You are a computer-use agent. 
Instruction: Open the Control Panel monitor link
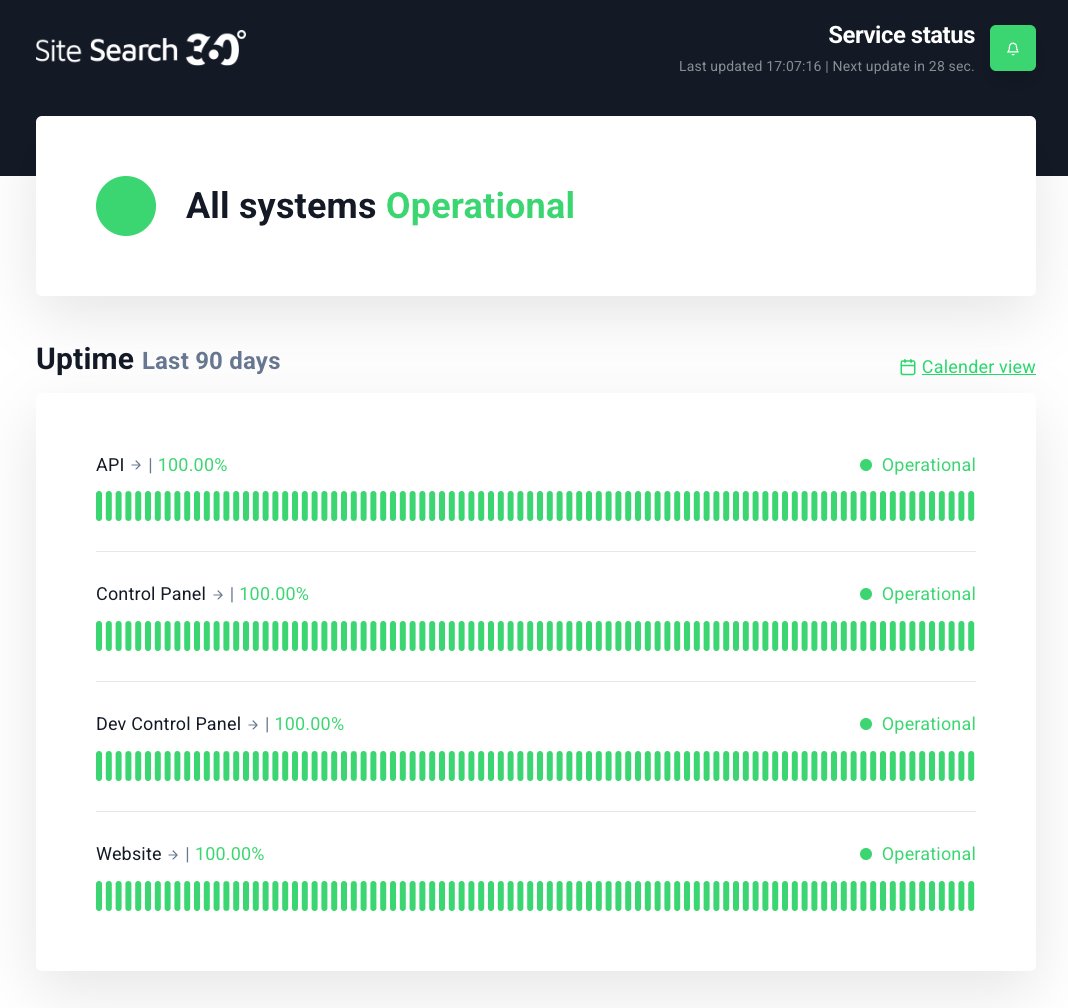[151, 594]
